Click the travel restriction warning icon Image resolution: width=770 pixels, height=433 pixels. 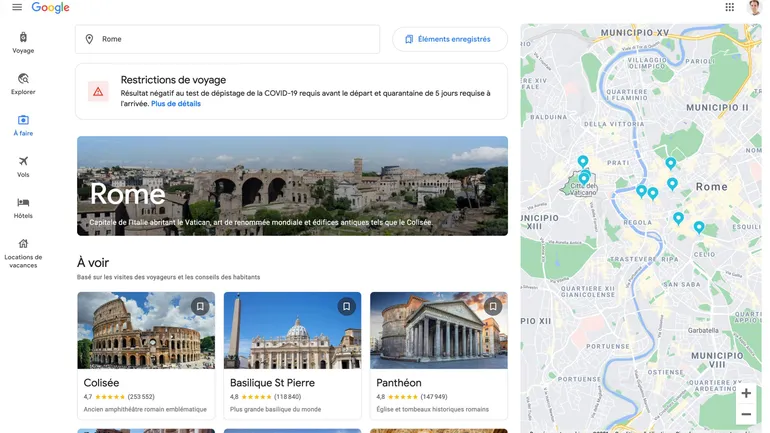click(98, 92)
